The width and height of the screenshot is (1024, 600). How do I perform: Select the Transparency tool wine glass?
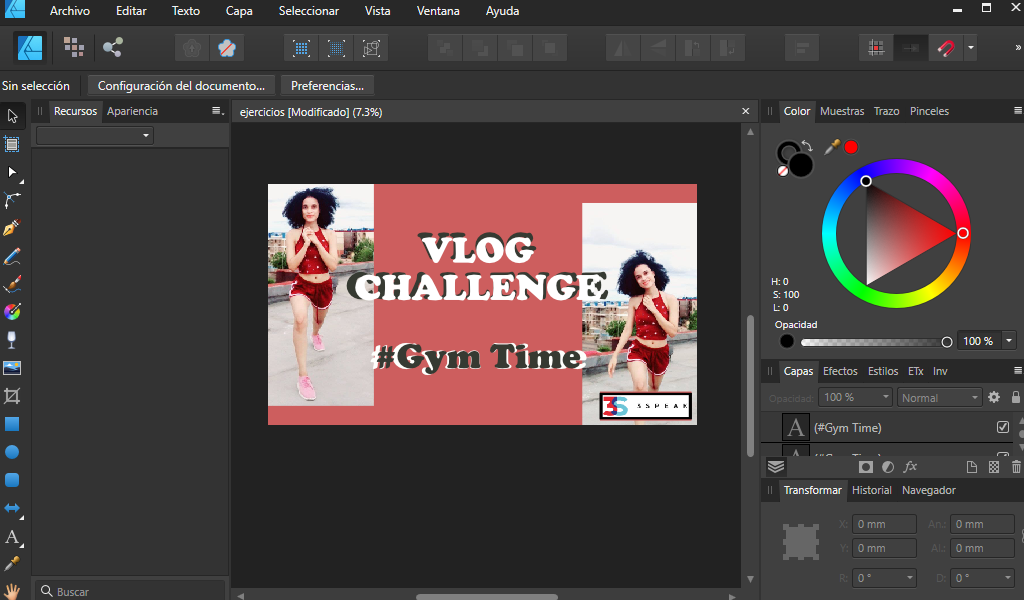(12, 340)
